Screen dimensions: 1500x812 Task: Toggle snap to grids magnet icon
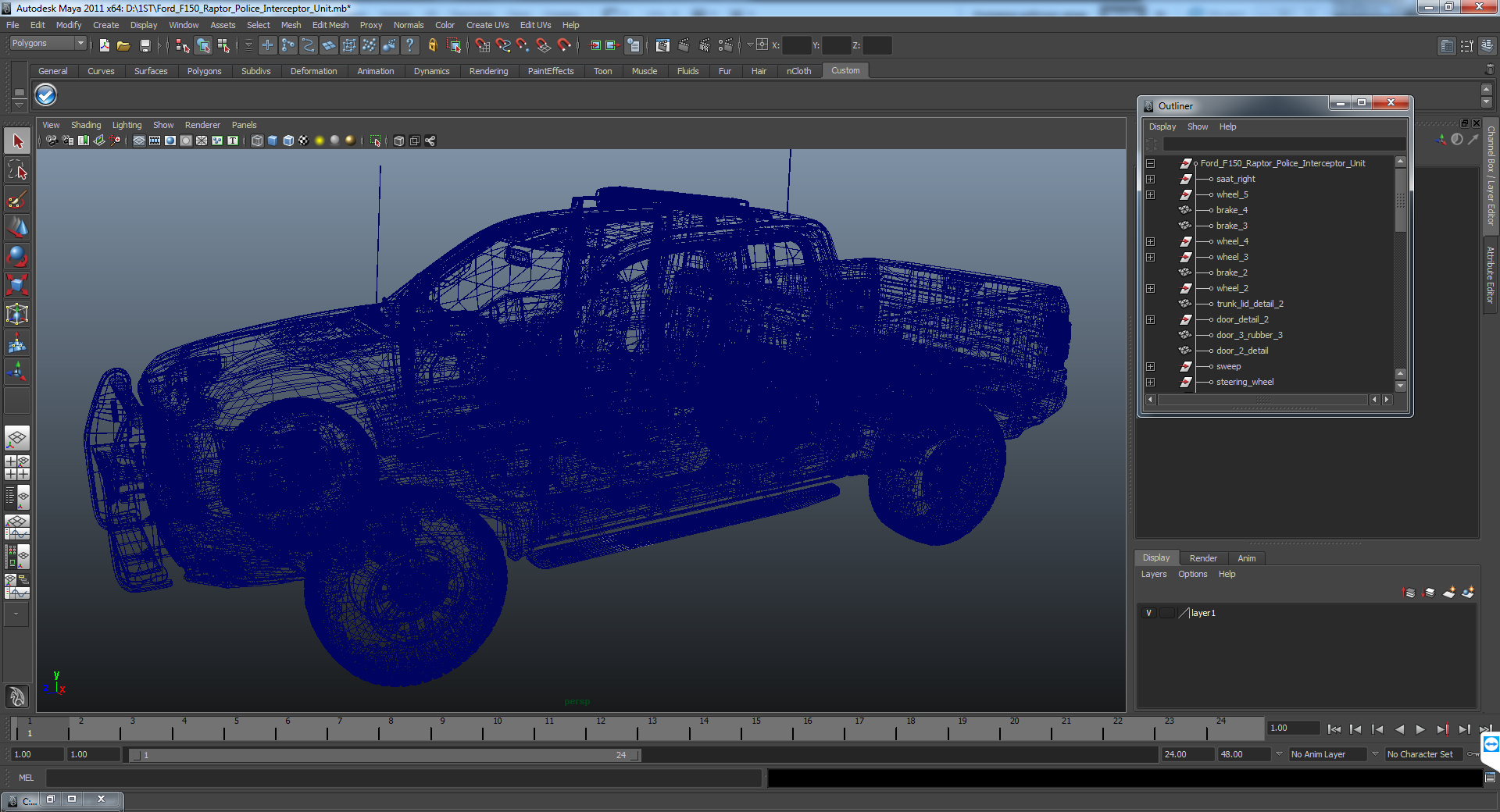482,45
